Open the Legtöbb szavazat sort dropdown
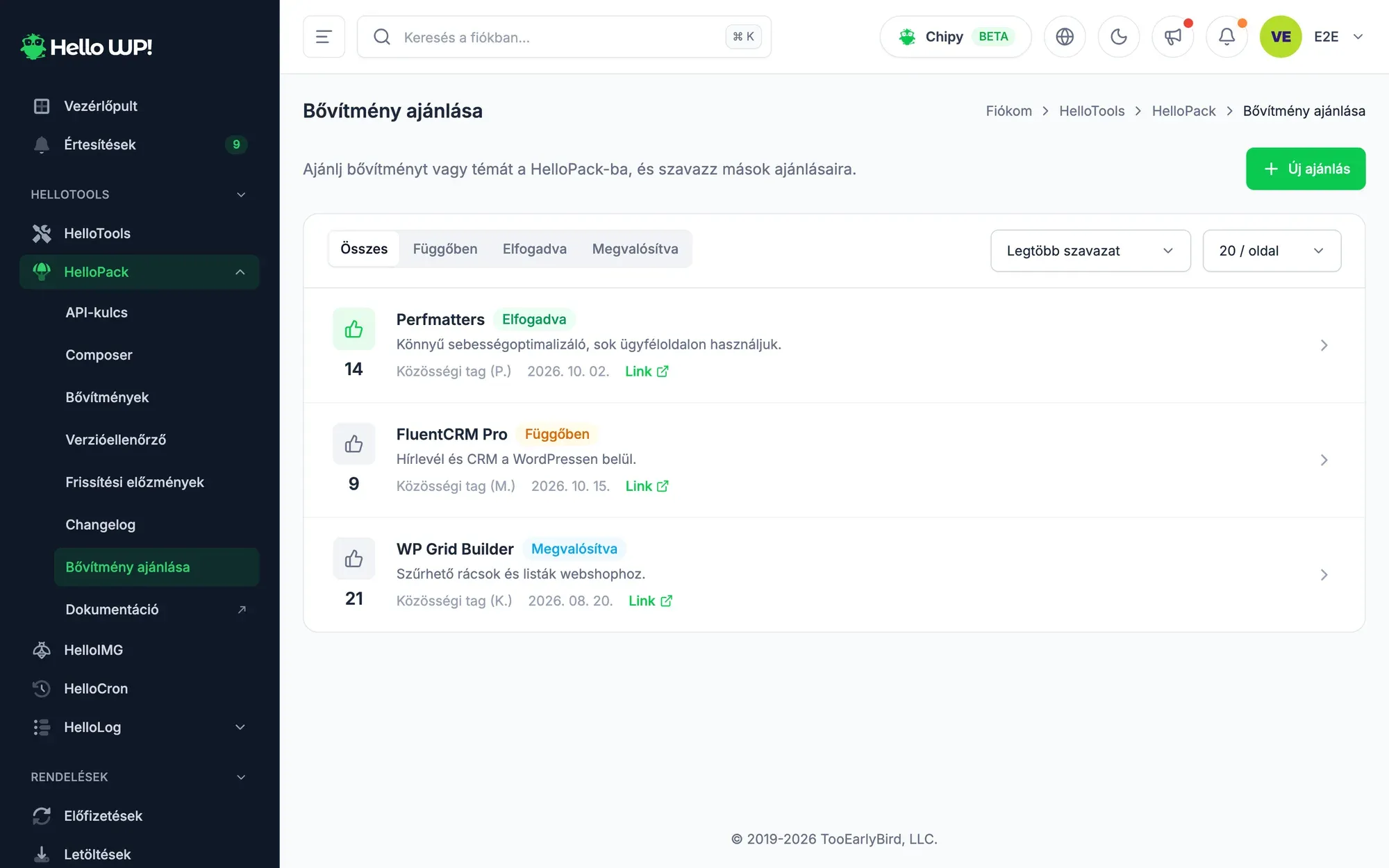 coord(1090,251)
